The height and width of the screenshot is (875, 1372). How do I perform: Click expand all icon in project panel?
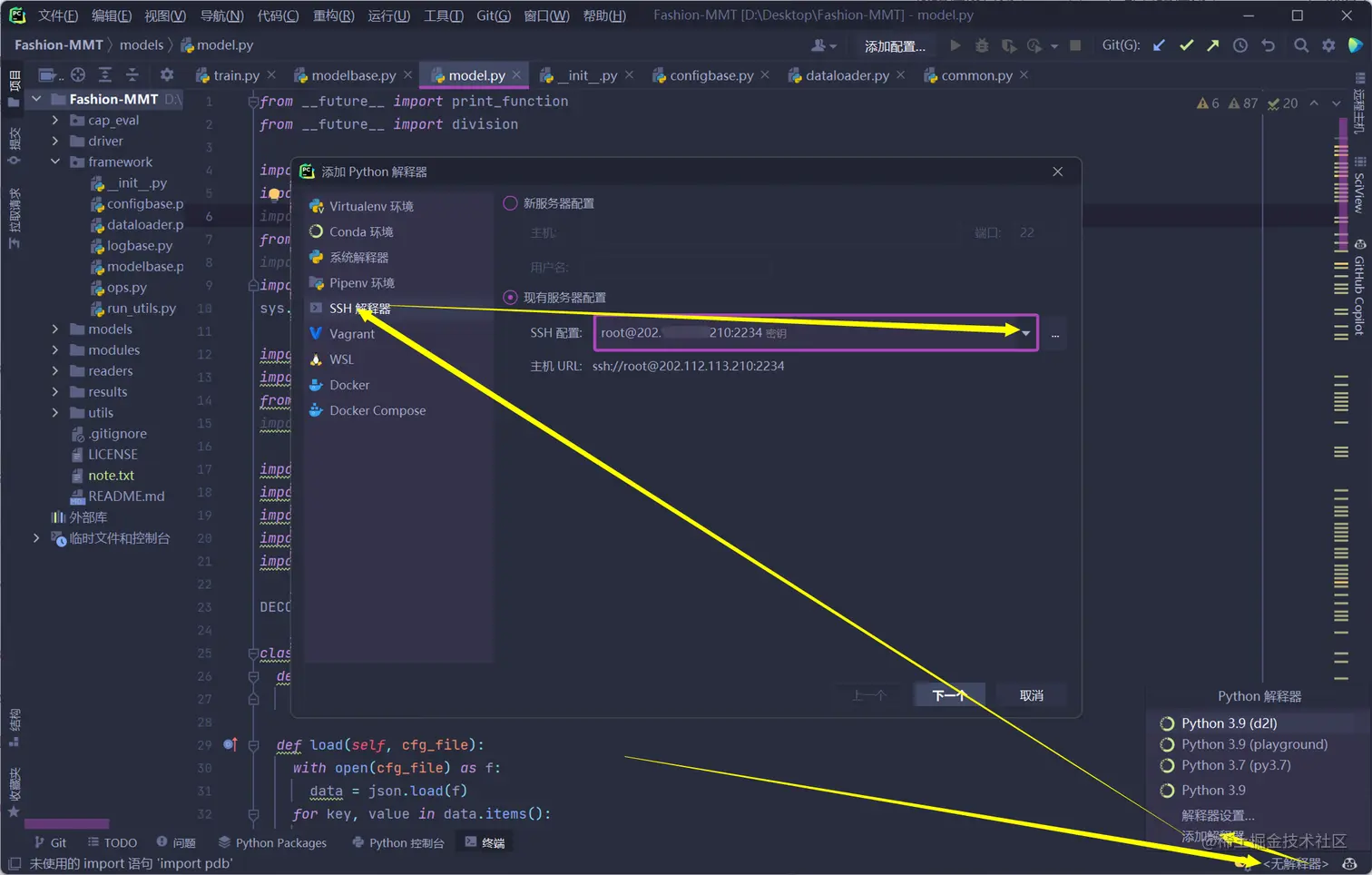105,75
